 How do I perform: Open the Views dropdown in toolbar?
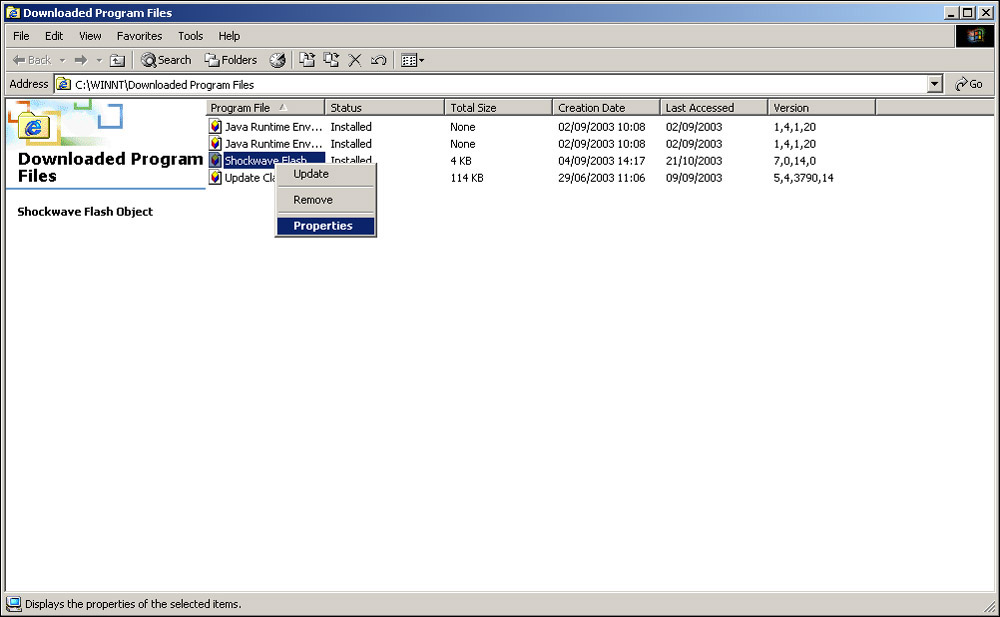pos(412,60)
